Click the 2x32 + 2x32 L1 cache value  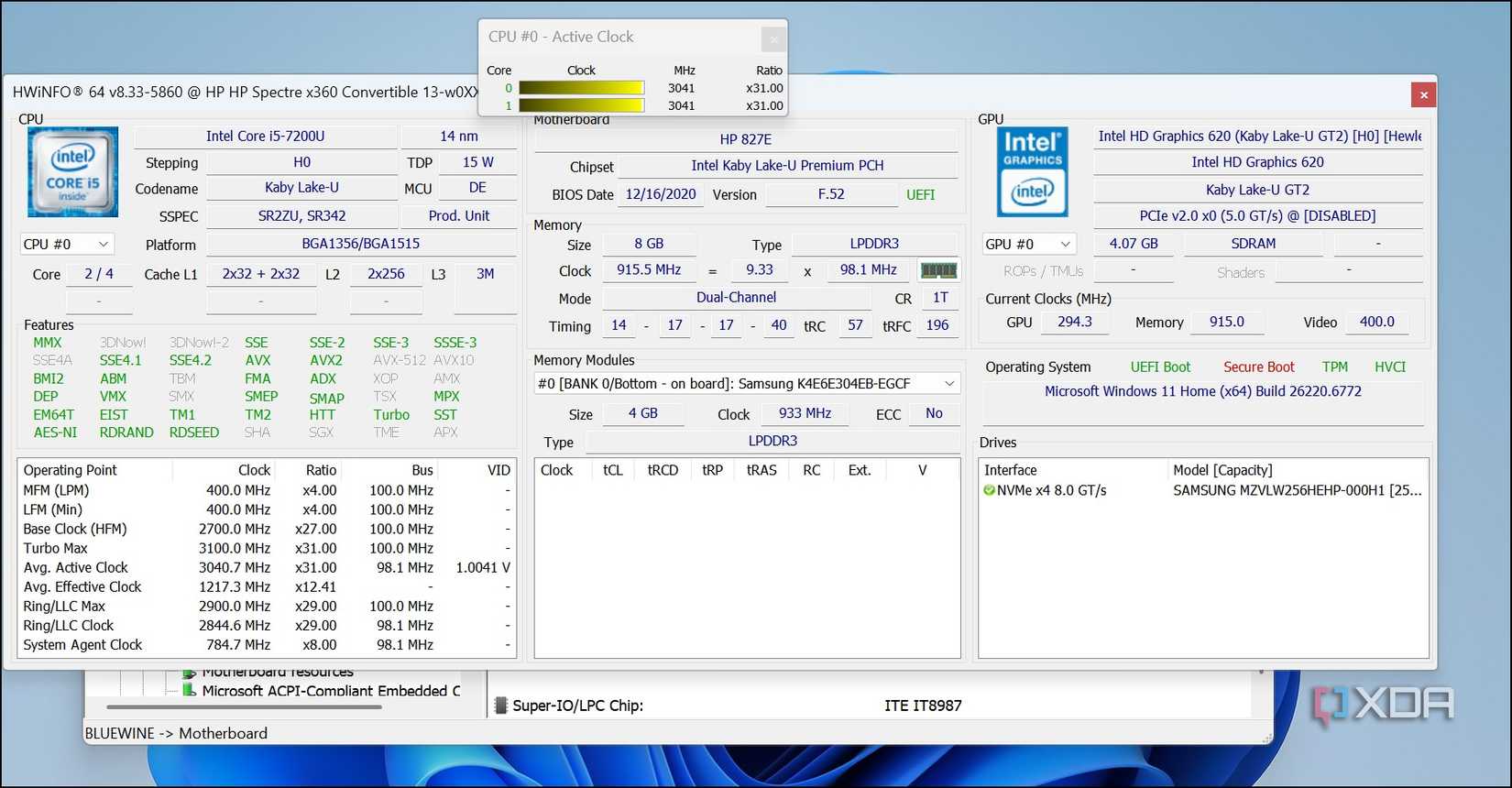point(261,274)
